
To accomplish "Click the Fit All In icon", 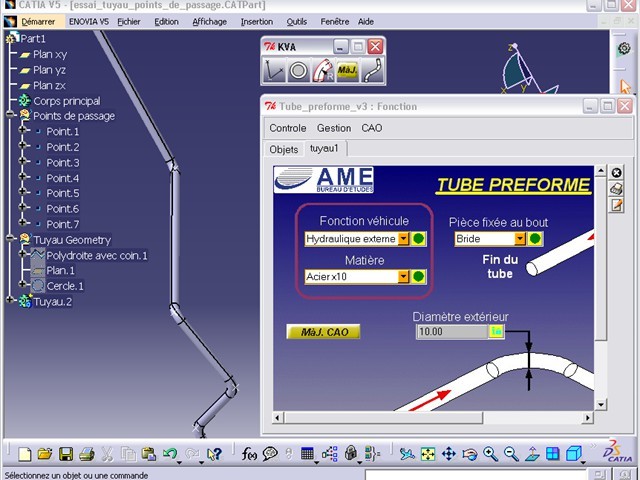I will click(428, 454).
